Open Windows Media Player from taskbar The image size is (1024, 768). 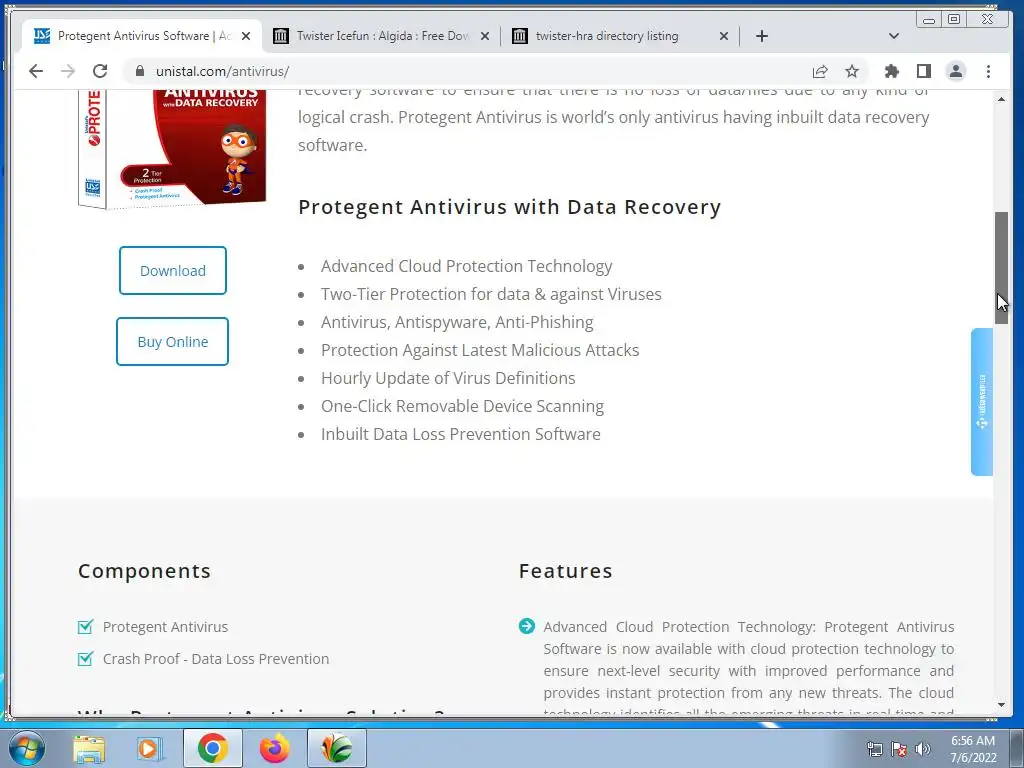(x=150, y=749)
